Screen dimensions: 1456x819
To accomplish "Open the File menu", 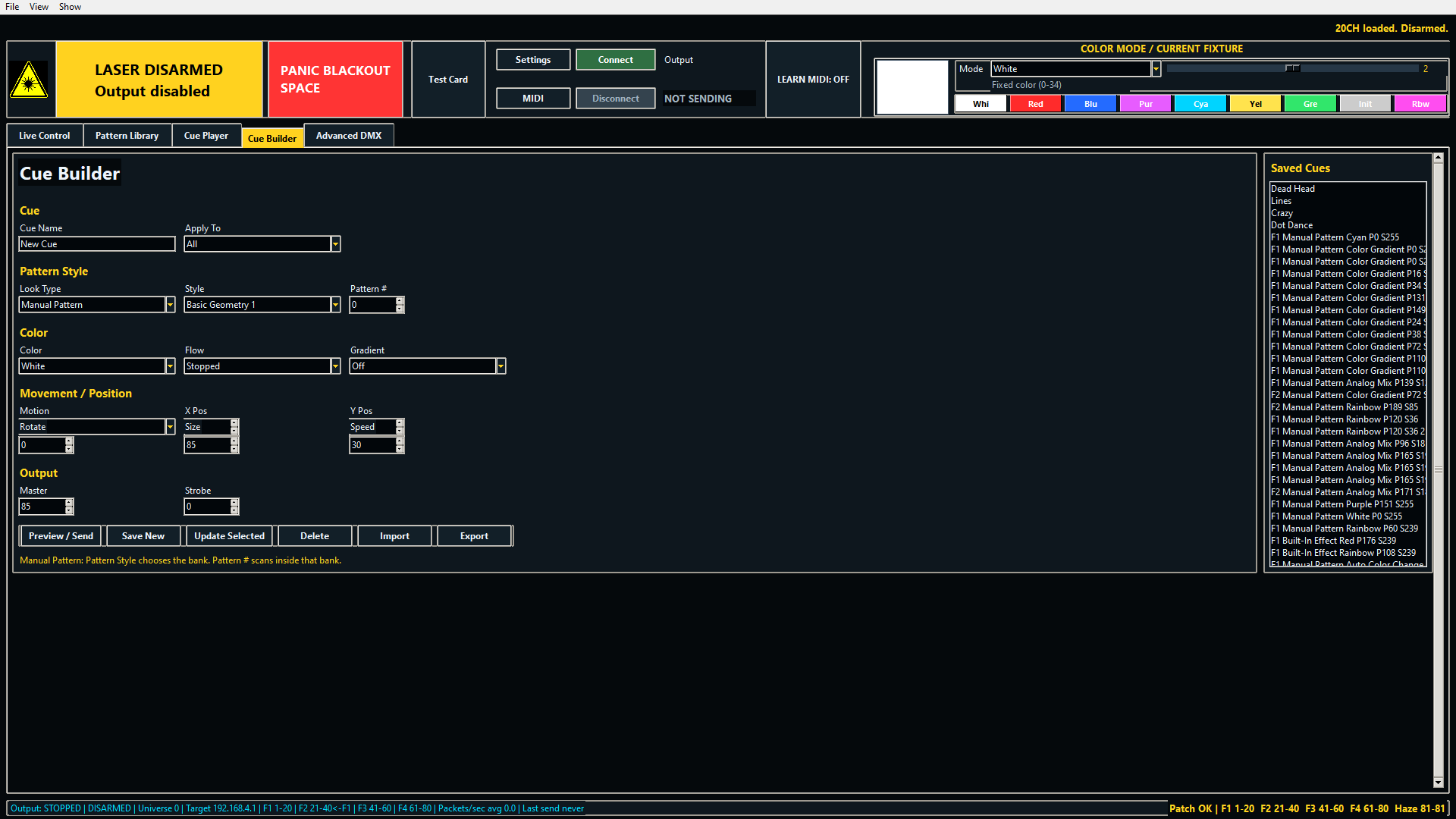I will tap(12, 7).
